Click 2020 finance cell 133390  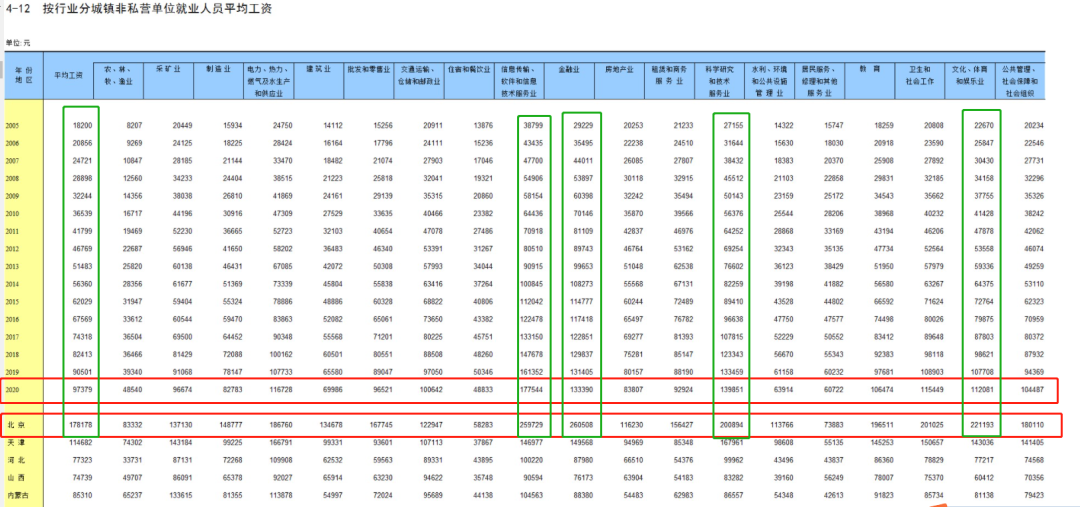[x=580, y=390]
